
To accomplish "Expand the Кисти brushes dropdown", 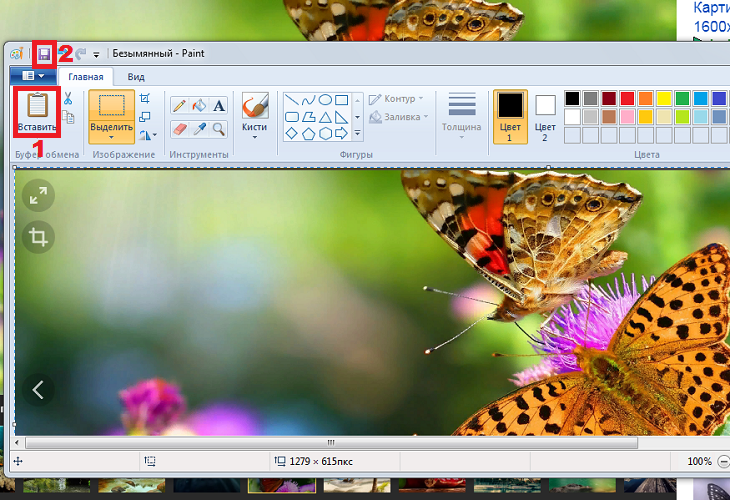I will [x=255, y=138].
